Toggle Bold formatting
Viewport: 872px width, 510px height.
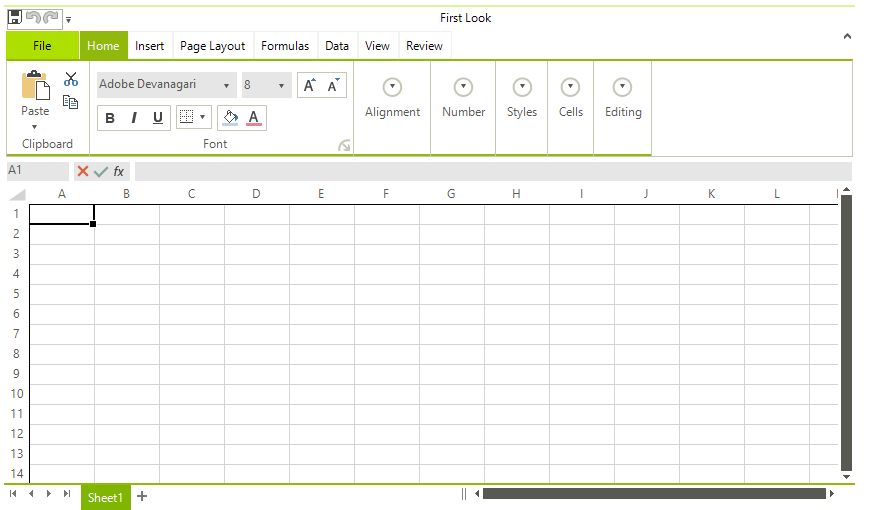pos(110,118)
